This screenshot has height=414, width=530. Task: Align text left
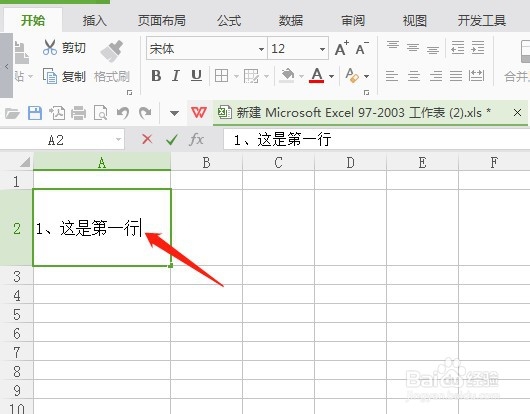coord(392,76)
